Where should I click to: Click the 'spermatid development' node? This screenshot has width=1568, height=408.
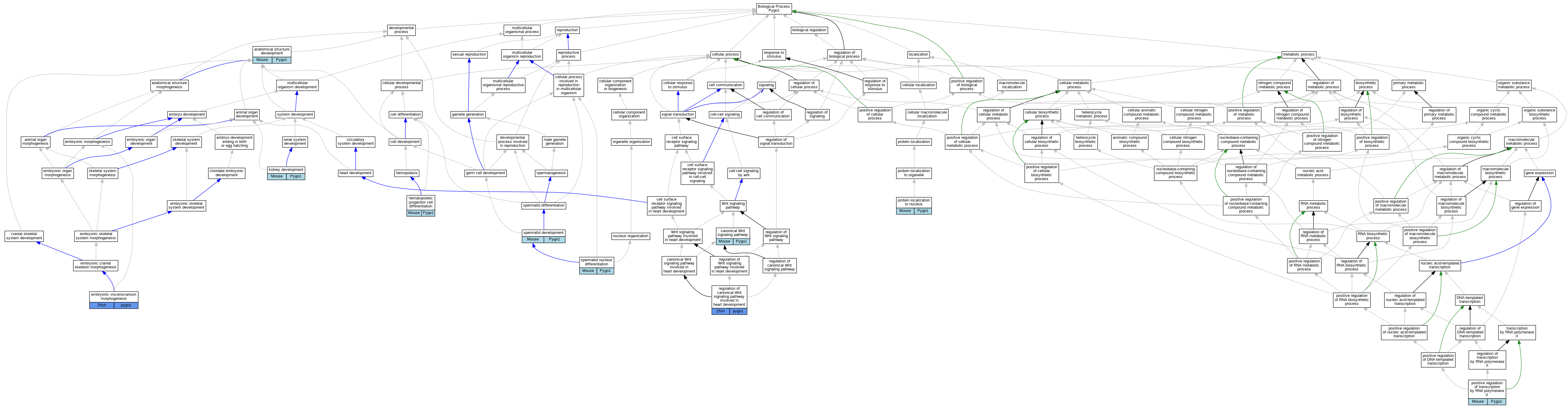pyautogui.click(x=544, y=236)
